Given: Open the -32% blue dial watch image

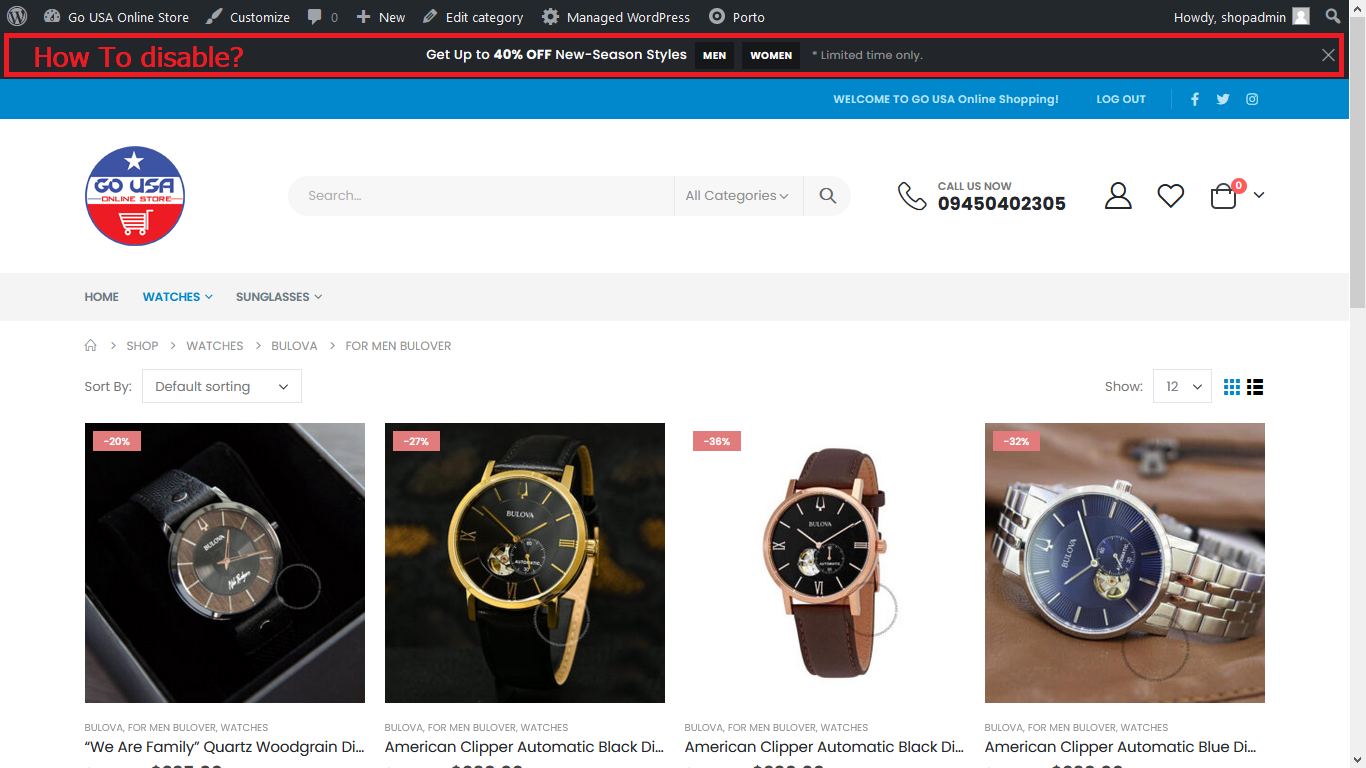Looking at the screenshot, I should point(1125,563).
